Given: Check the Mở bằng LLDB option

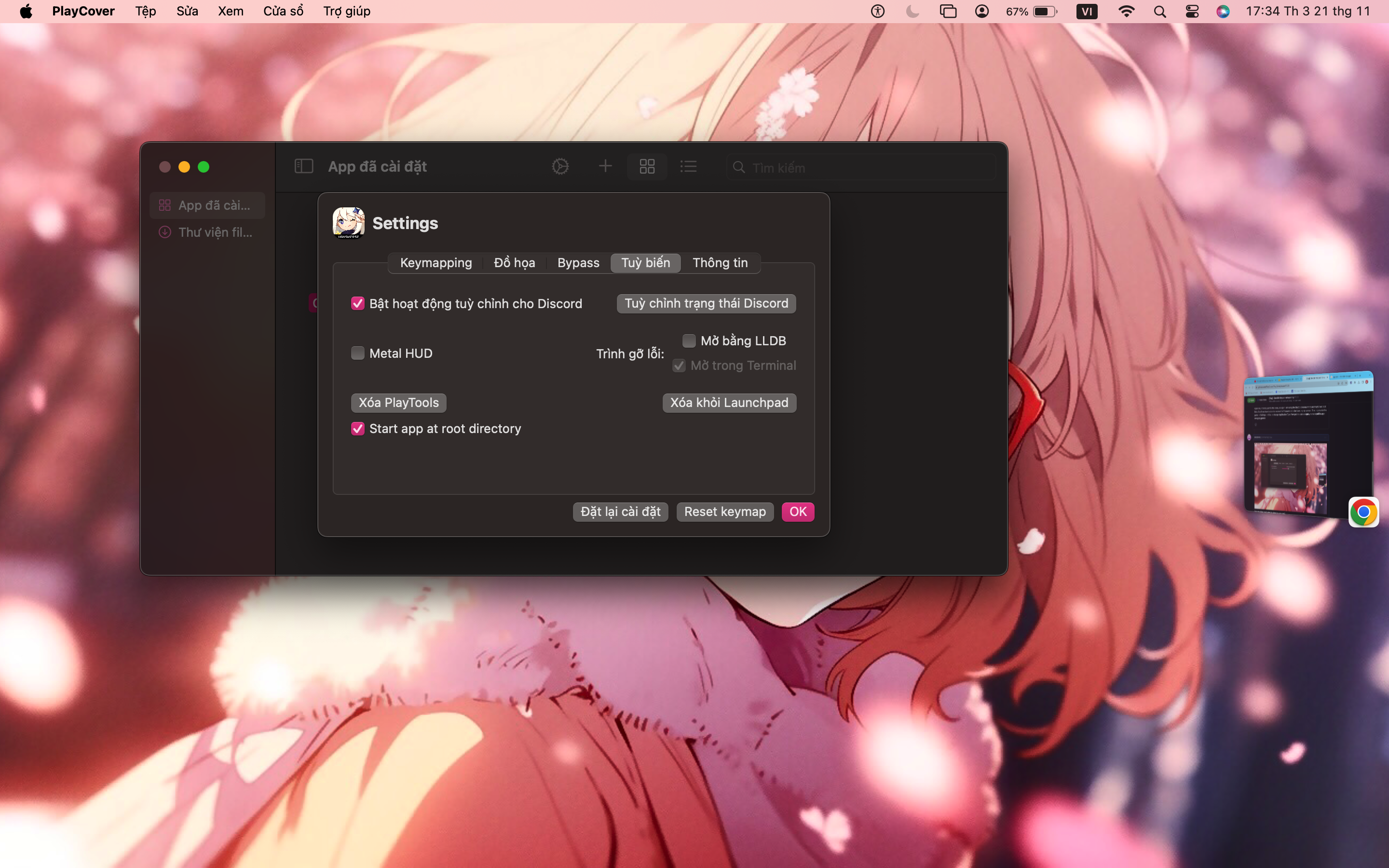Looking at the screenshot, I should pyautogui.click(x=689, y=340).
